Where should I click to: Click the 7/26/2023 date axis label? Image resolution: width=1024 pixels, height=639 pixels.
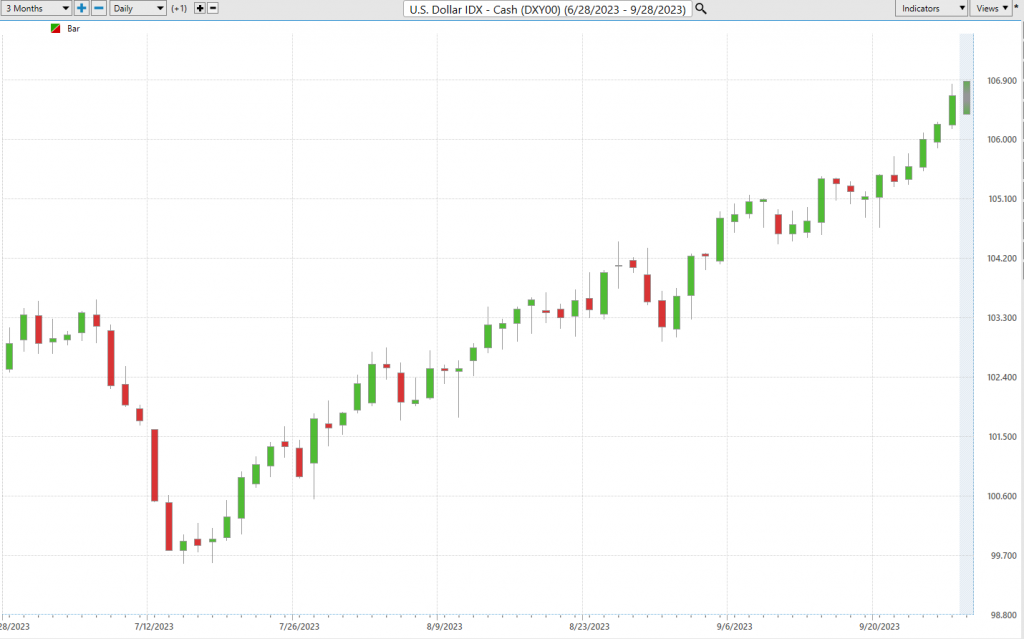tap(299, 626)
